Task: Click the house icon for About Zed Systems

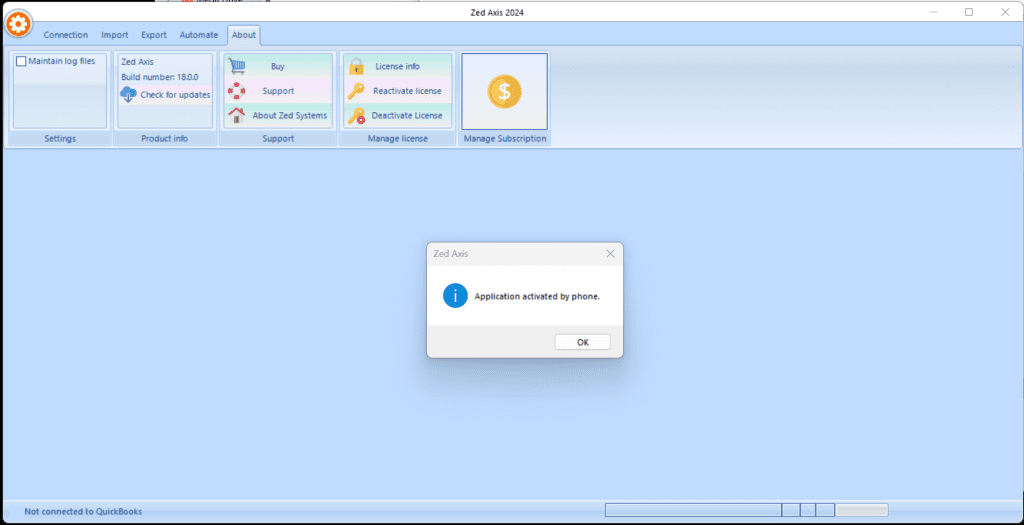Action: [x=236, y=116]
